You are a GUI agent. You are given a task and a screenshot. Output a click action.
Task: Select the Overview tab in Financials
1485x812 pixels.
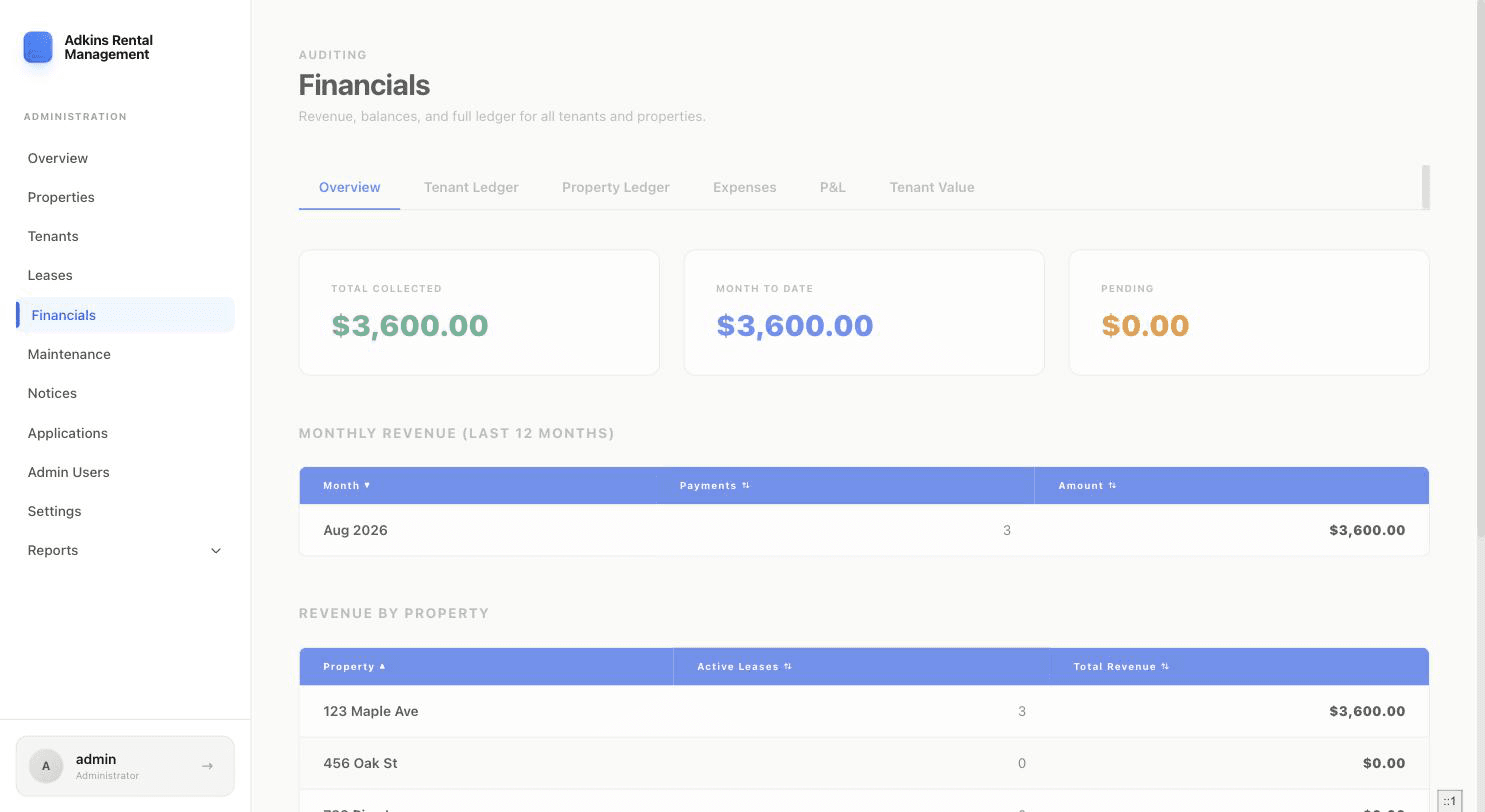point(349,187)
